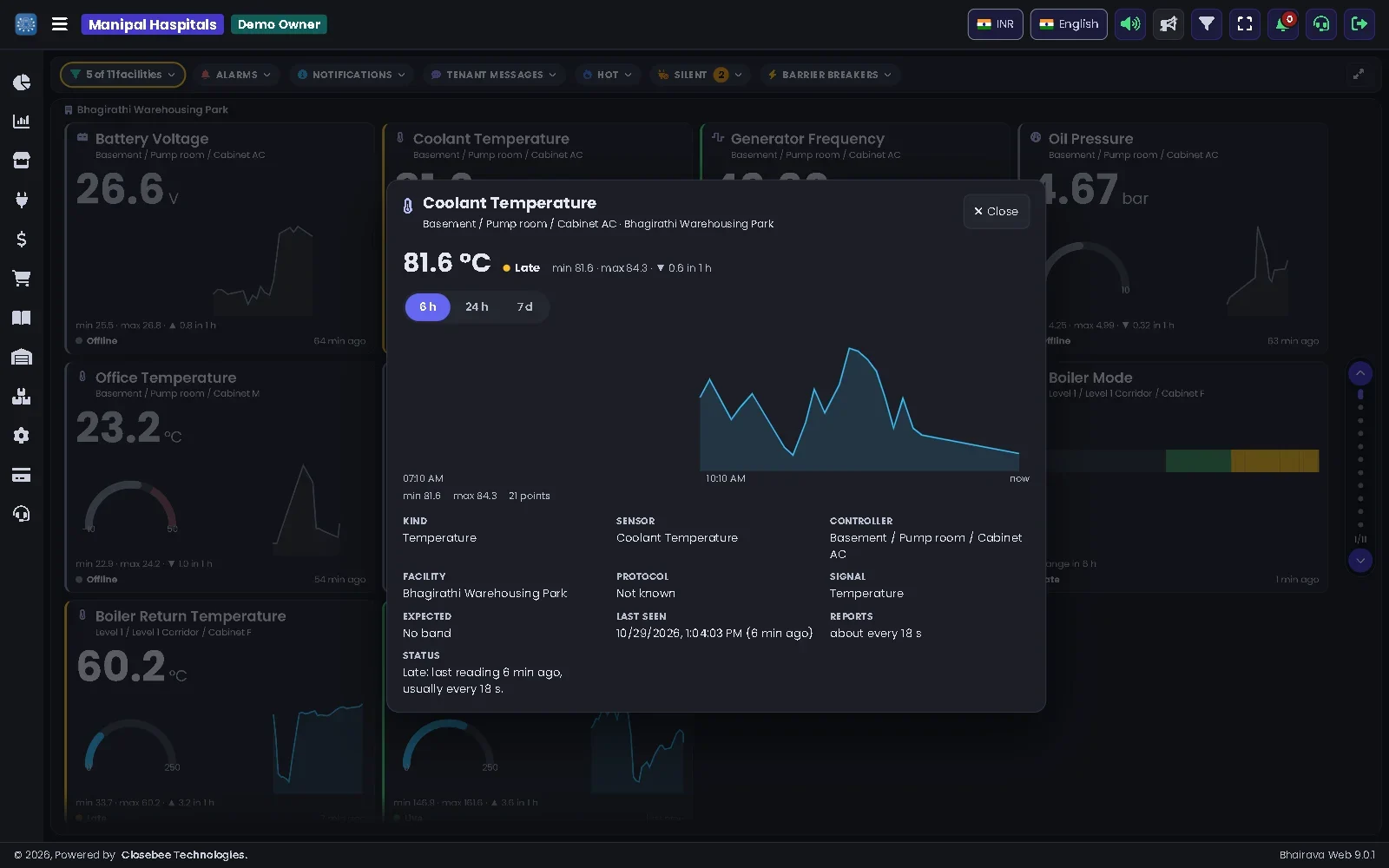Screen dimensions: 1389x868
Task: Expand the Hot dropdown
Action: (608, 75)
